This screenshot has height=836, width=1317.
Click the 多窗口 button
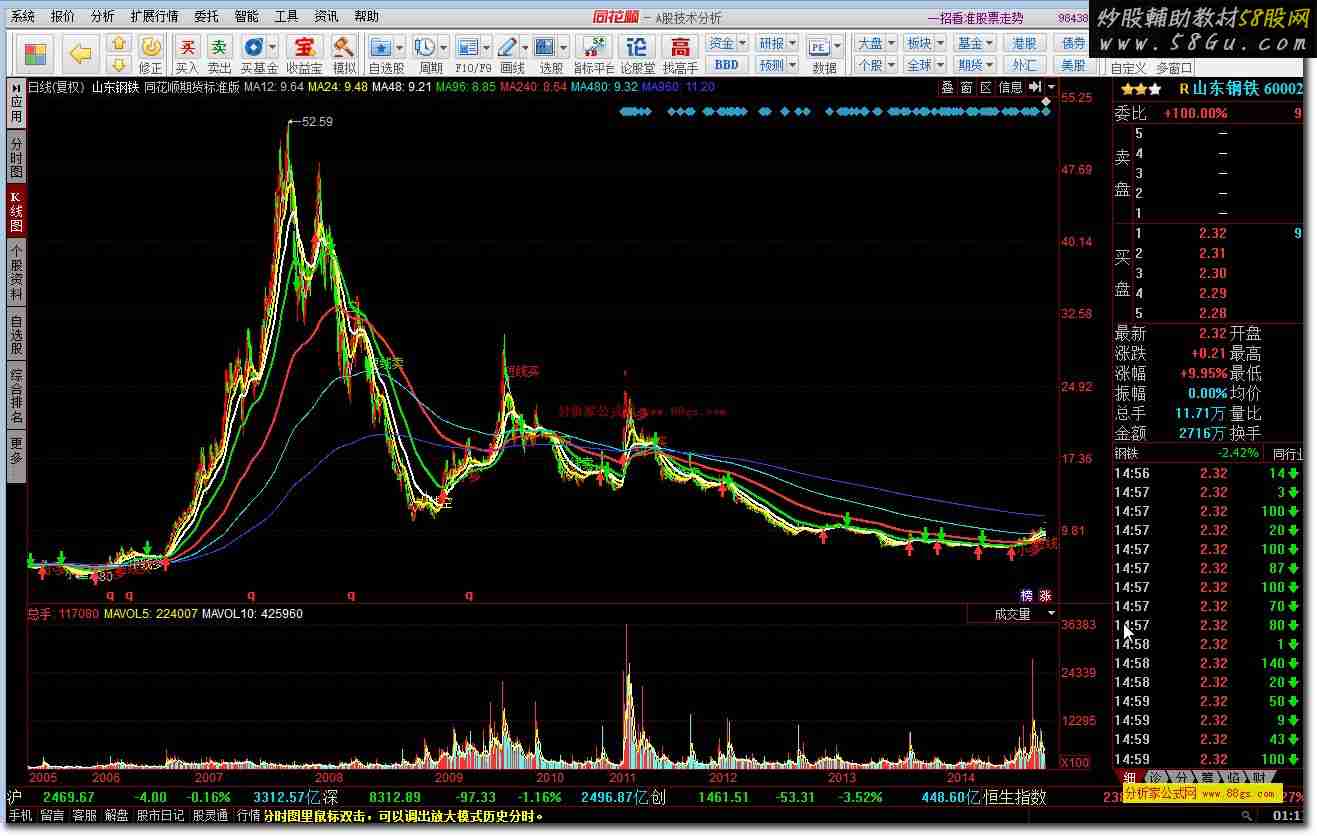click(x=1174, y=68)
